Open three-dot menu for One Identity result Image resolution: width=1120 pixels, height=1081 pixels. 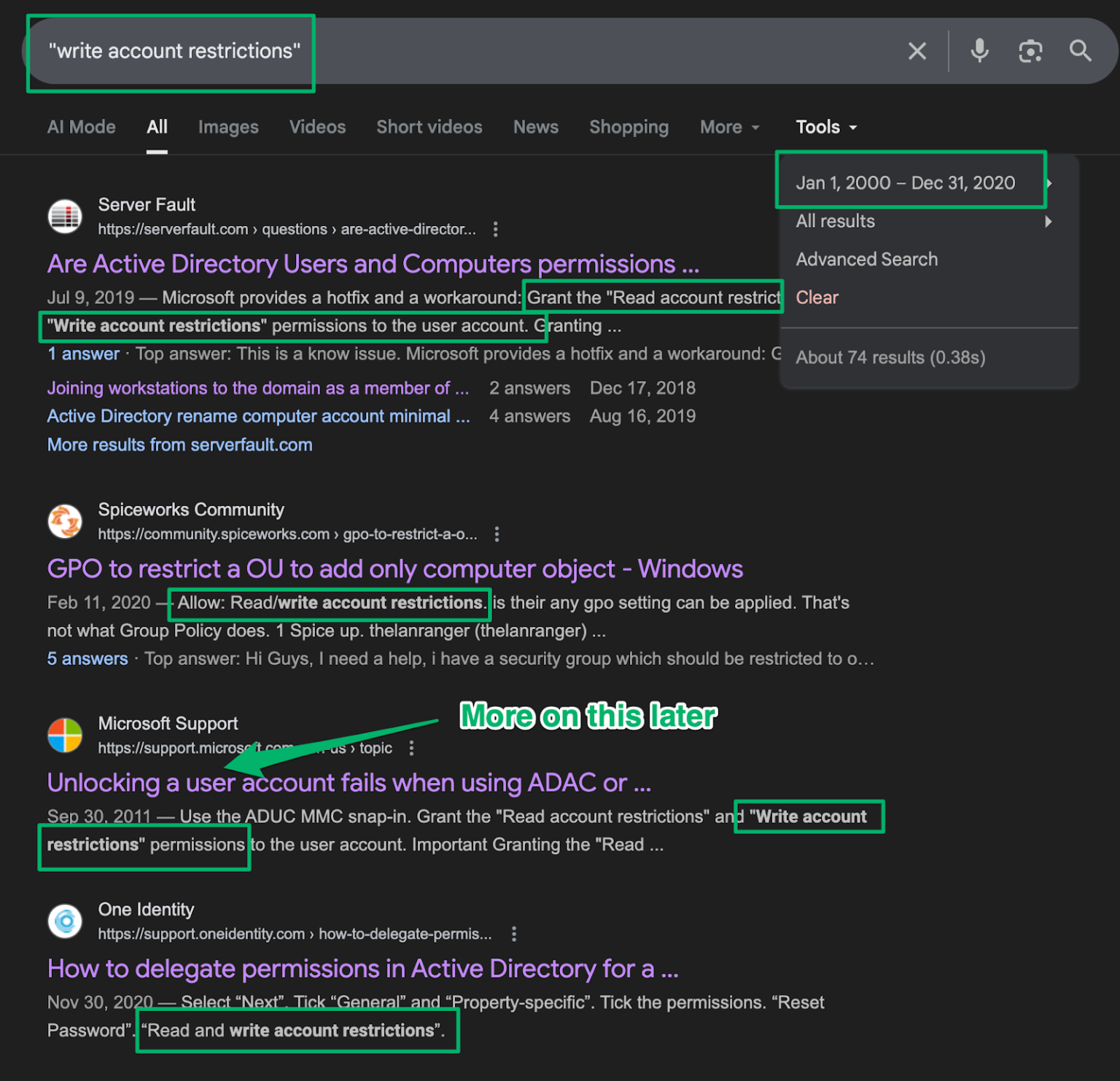point(514,934)
